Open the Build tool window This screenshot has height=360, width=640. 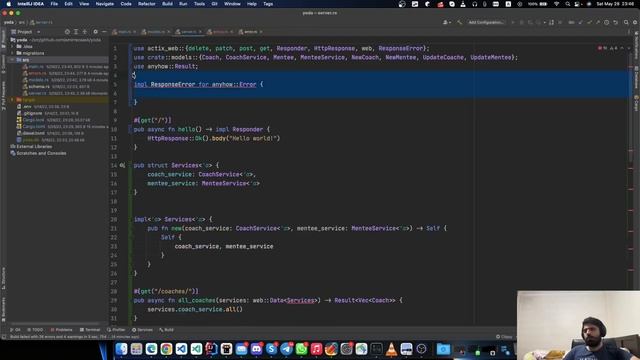click(167, 330)
